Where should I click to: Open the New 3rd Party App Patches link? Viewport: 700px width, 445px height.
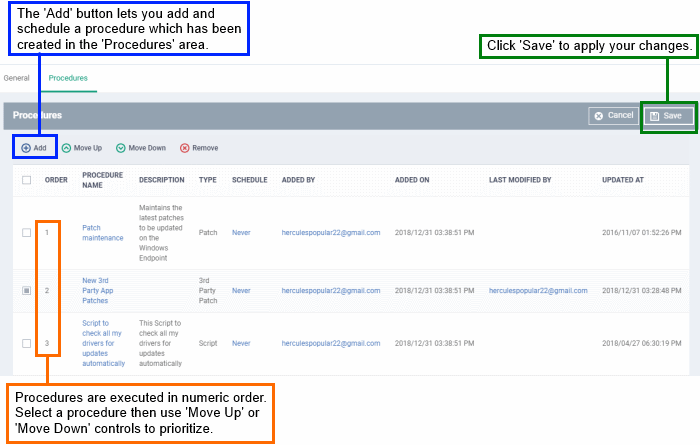tap(98, 291)
